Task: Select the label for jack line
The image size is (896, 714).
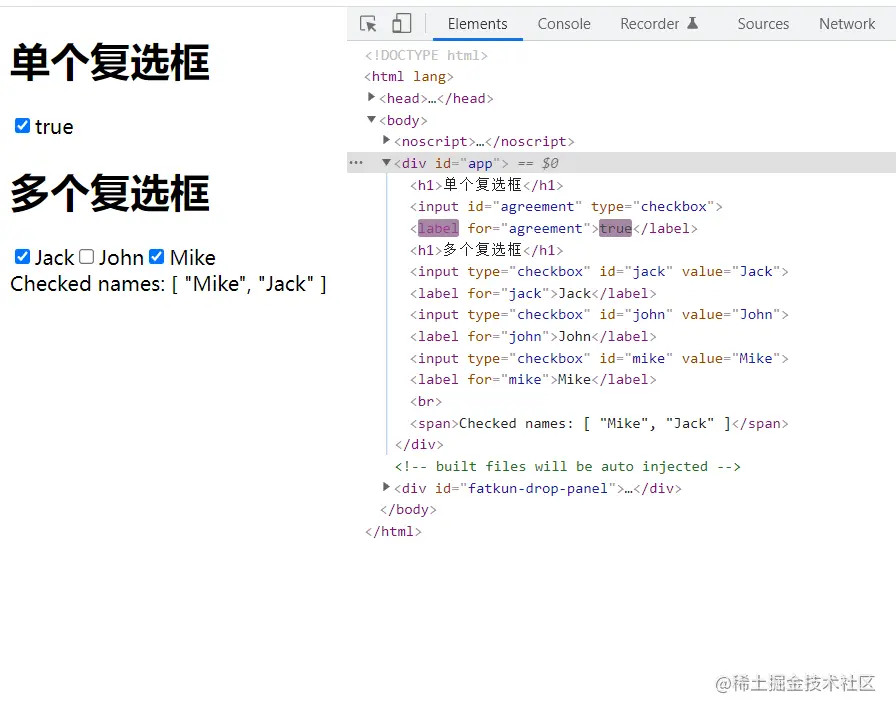Action: [533, 294]
